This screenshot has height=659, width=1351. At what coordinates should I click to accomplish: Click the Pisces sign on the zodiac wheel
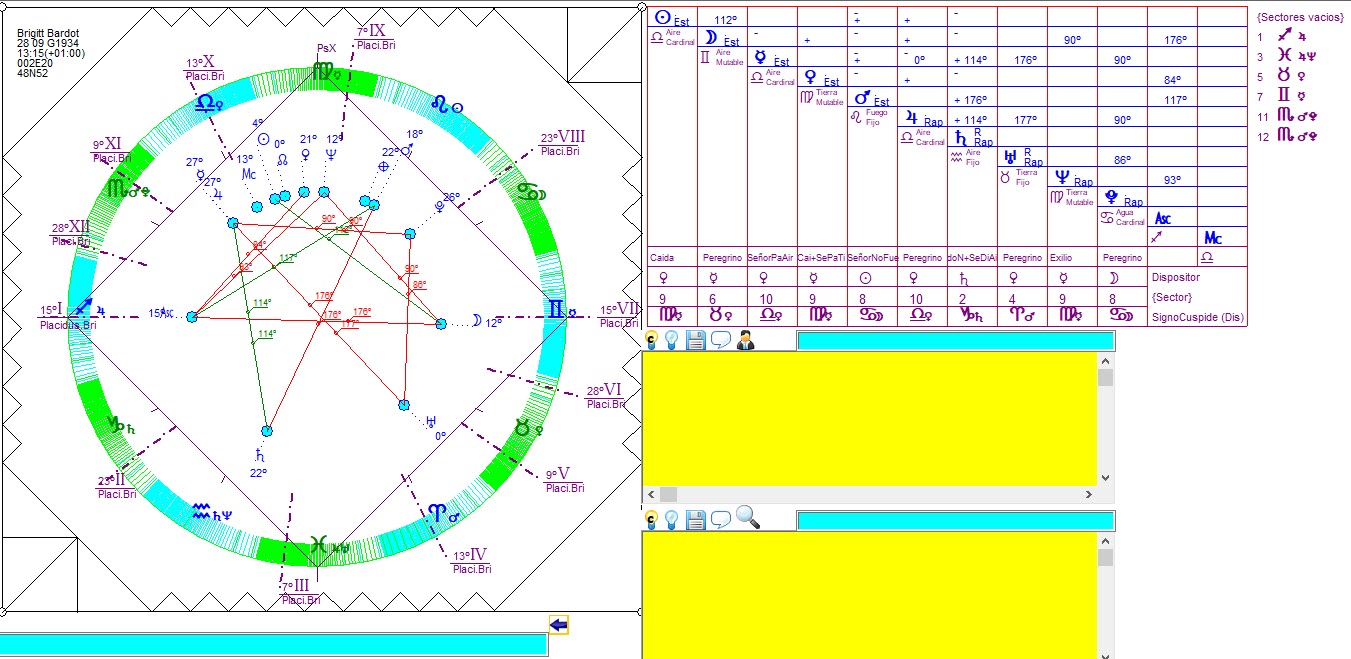[x=318, y=545]
